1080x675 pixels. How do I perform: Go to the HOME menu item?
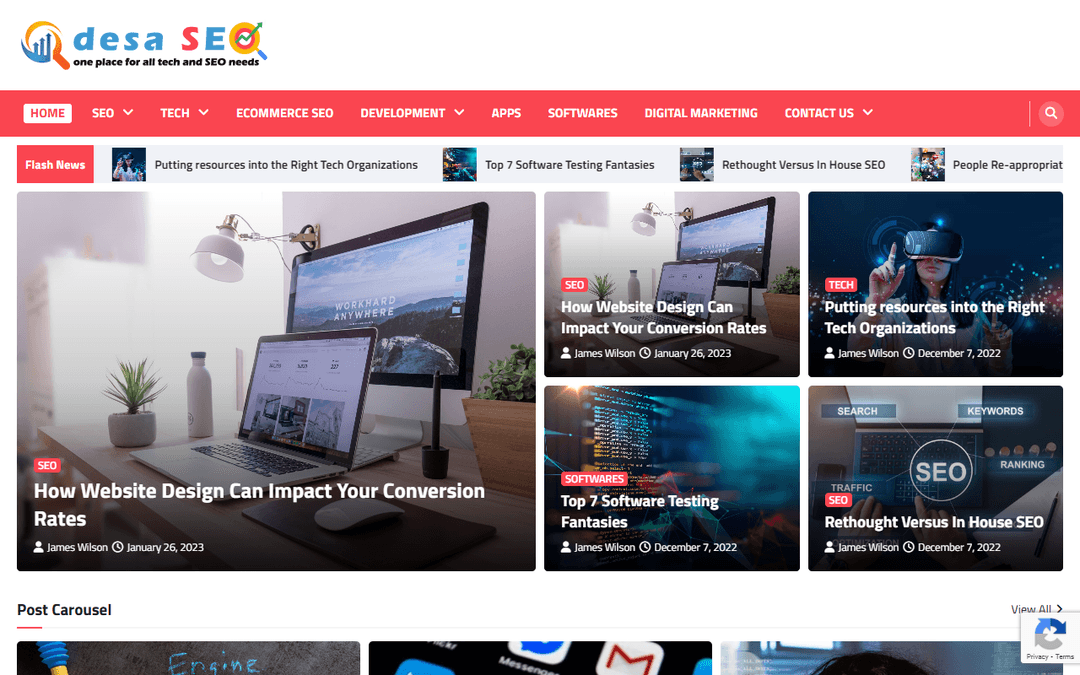pos(48,113)
